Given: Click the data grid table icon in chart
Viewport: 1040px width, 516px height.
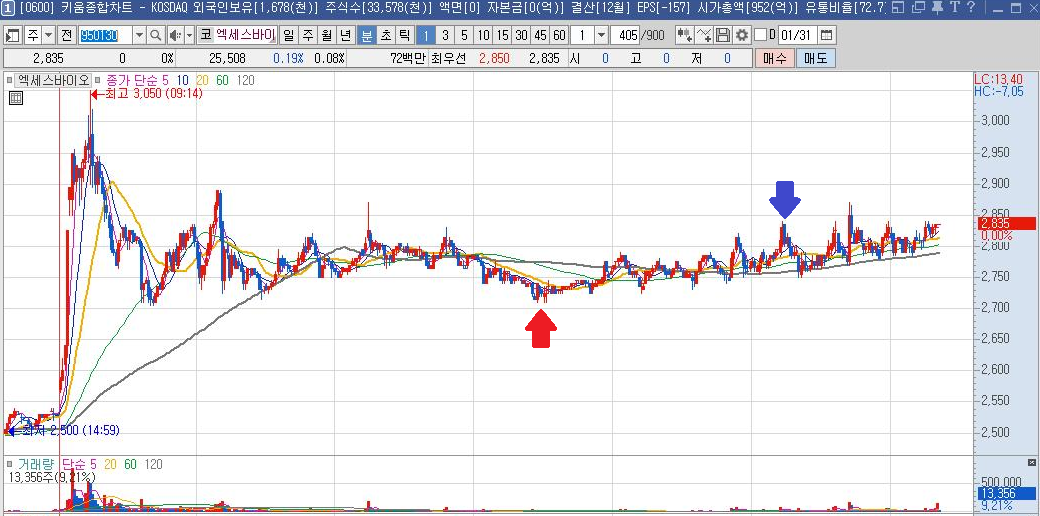Looking at the screenshot, I should 16,99.
